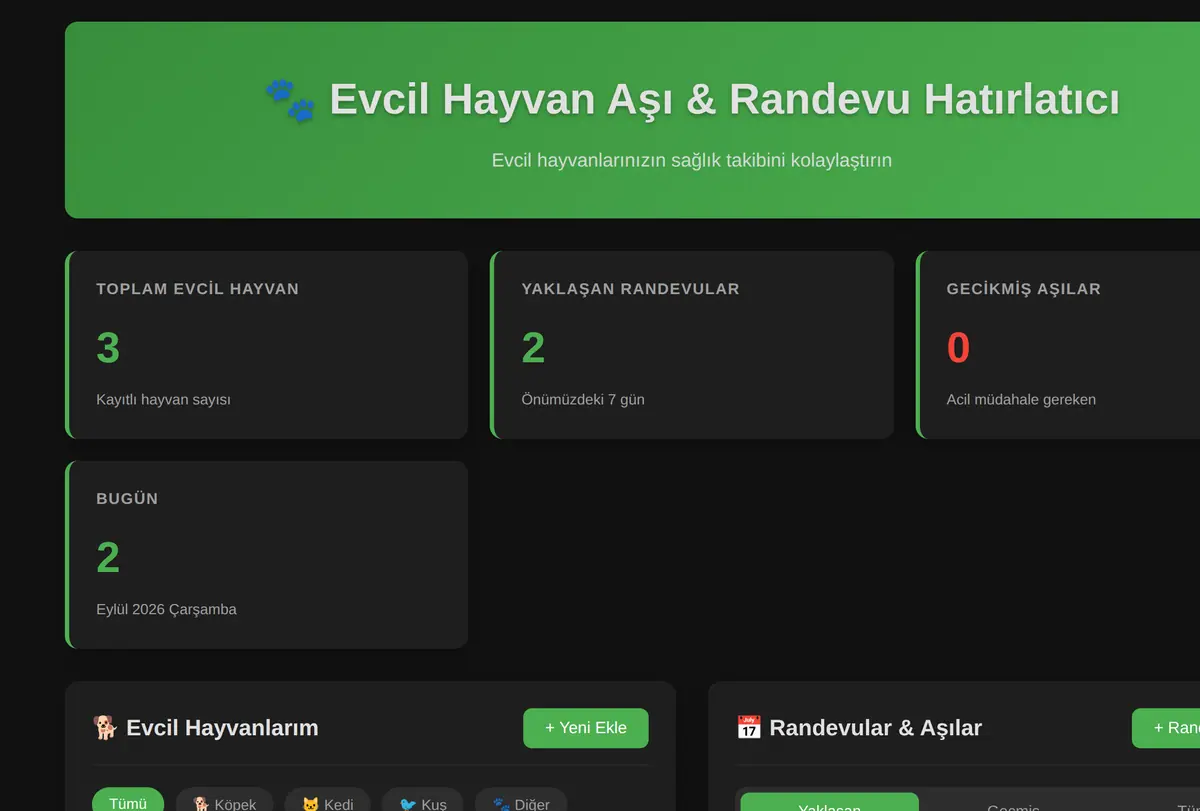Click the Evcil Hayvan Aşı & Randevu Hatırlatıcı title
The image size is (1200, 811).
(724, 100)
